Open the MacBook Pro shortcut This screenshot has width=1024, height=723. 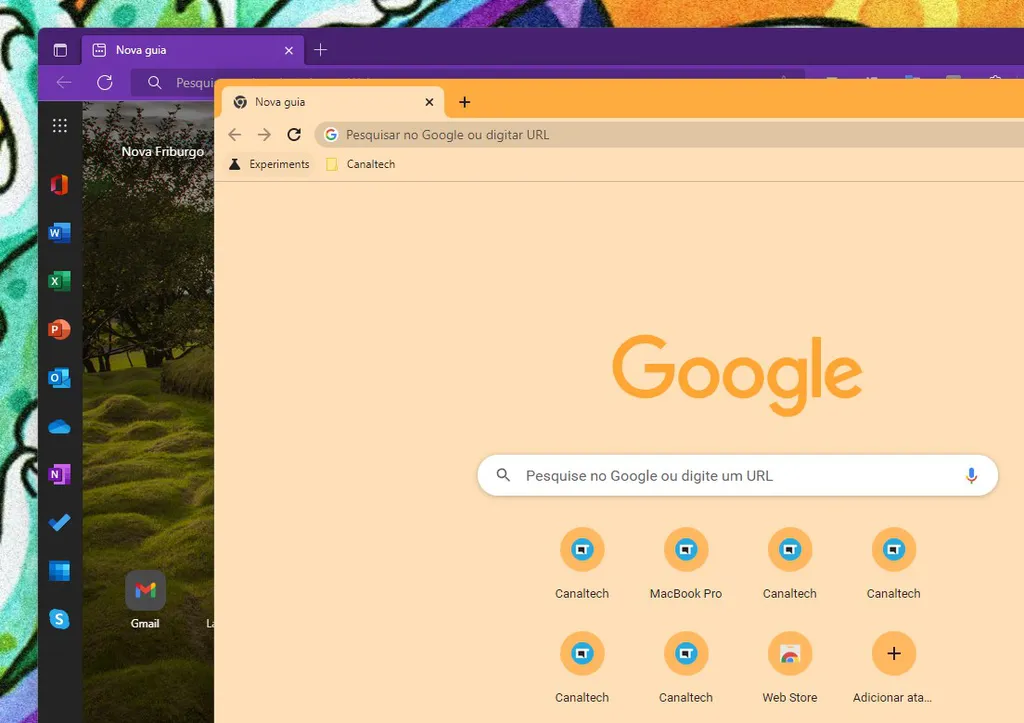coord(686,549)
